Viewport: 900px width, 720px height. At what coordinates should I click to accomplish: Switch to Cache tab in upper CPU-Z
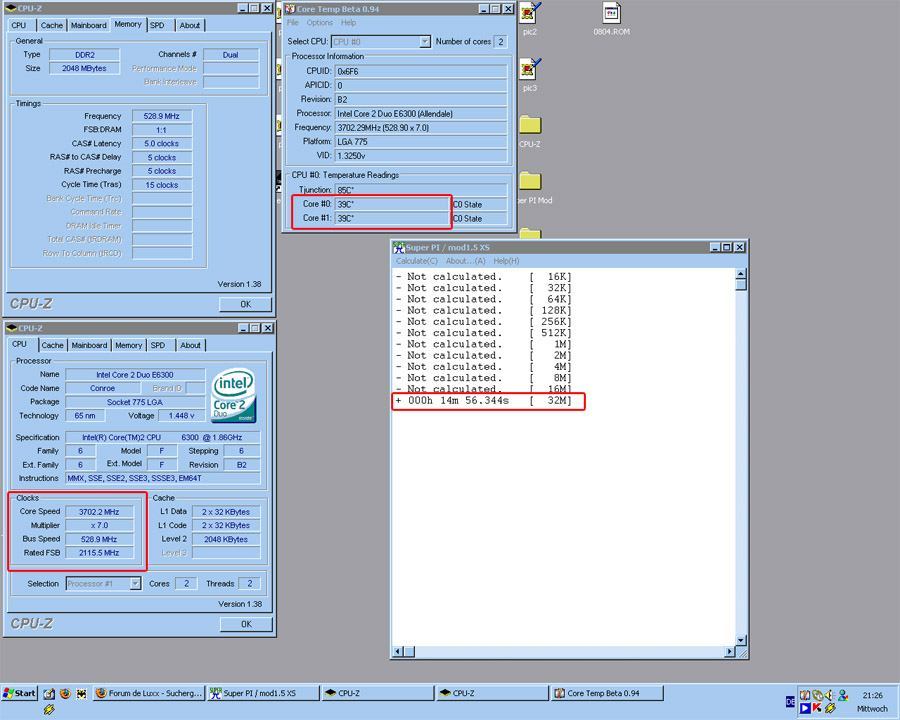coord(52,25)
